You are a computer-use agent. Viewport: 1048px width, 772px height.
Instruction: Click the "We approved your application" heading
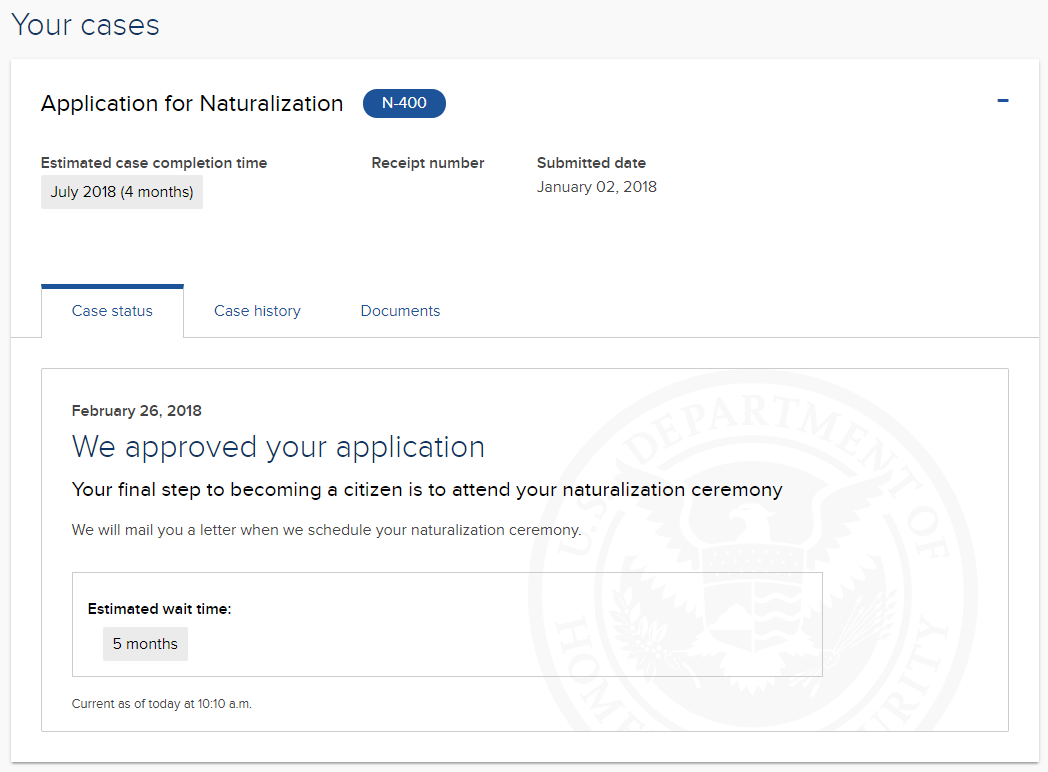tap(278, 447)
